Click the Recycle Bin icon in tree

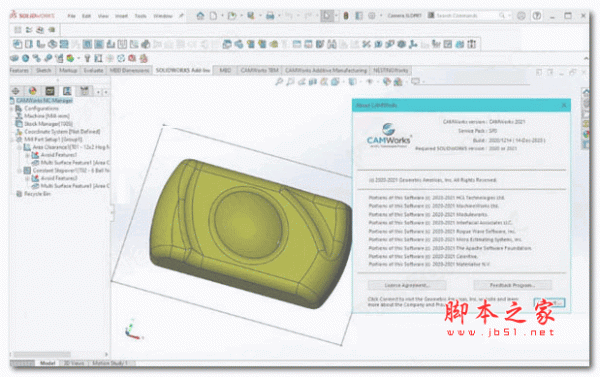click(x=19, y=194)
